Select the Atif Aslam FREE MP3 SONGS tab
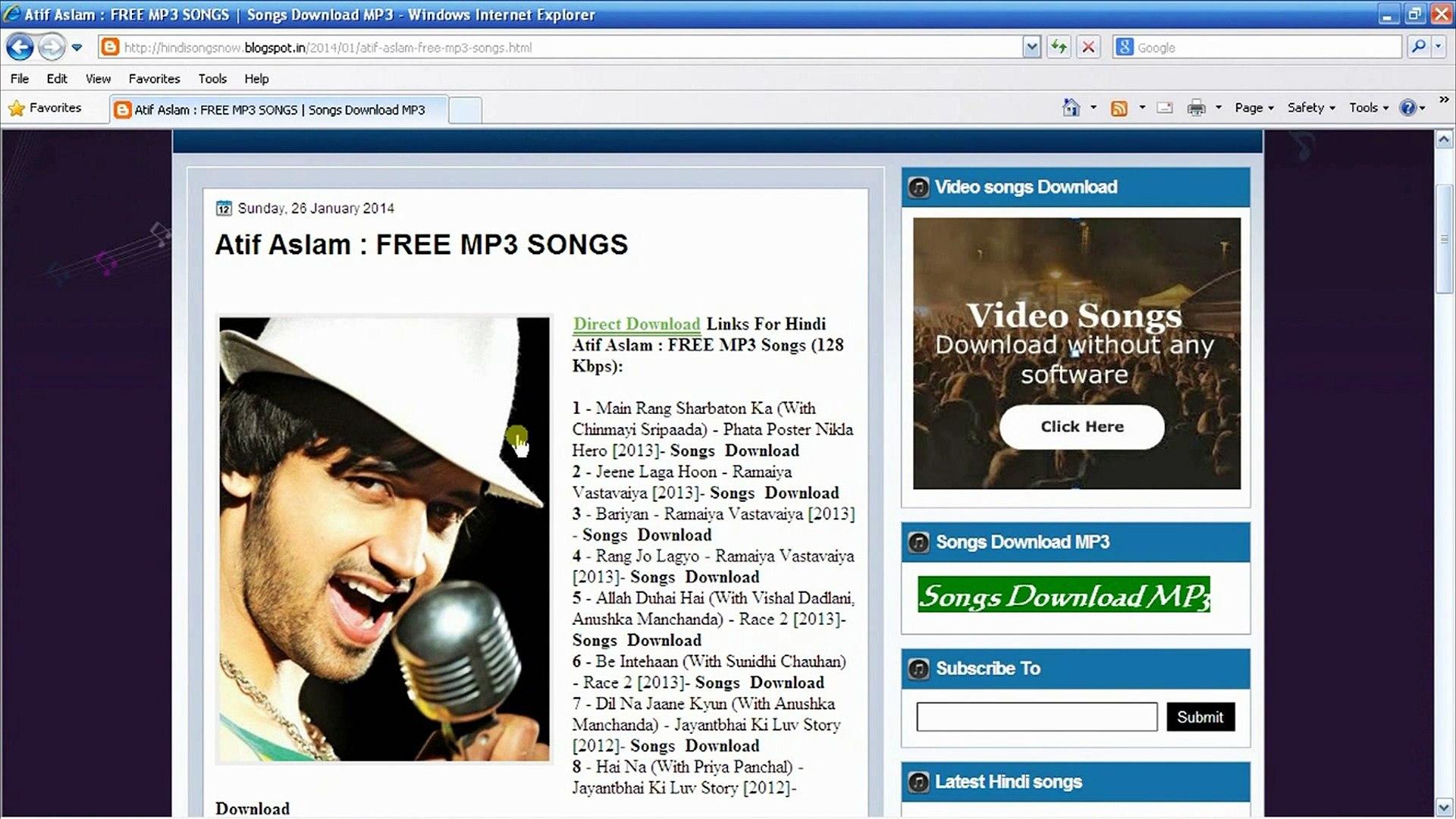 279,110
